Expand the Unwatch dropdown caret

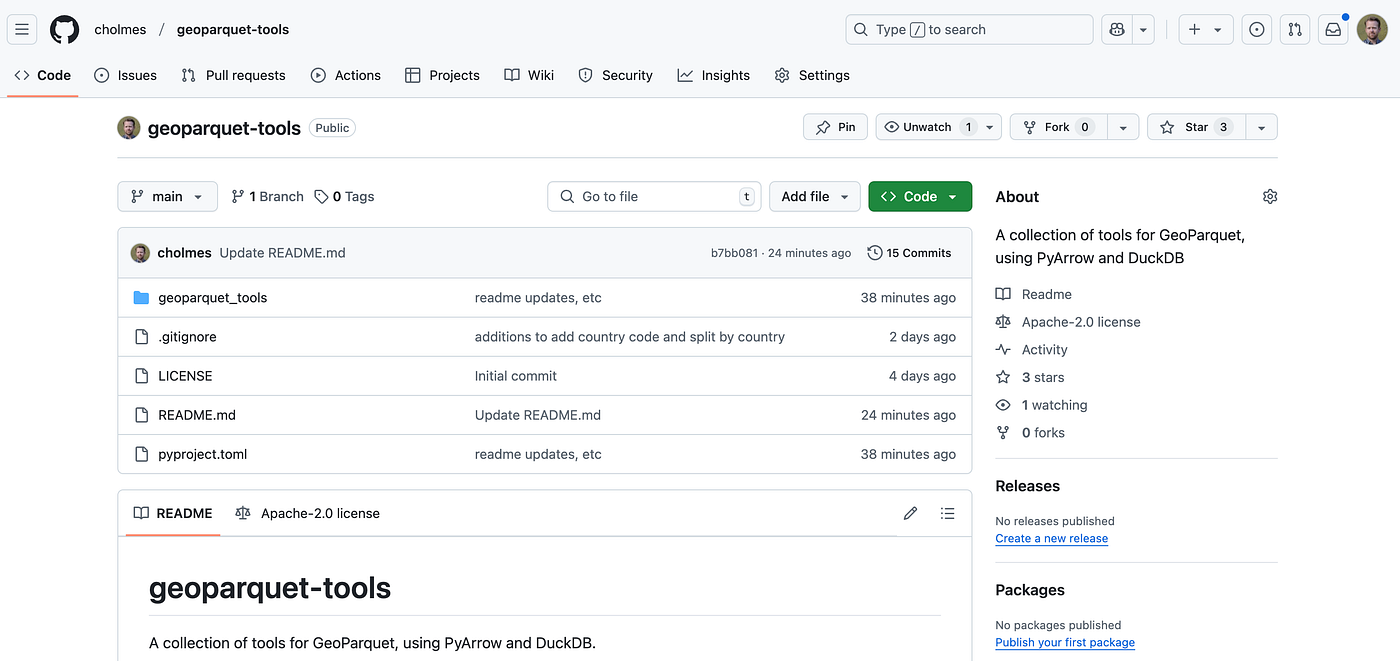click(990, 127)
